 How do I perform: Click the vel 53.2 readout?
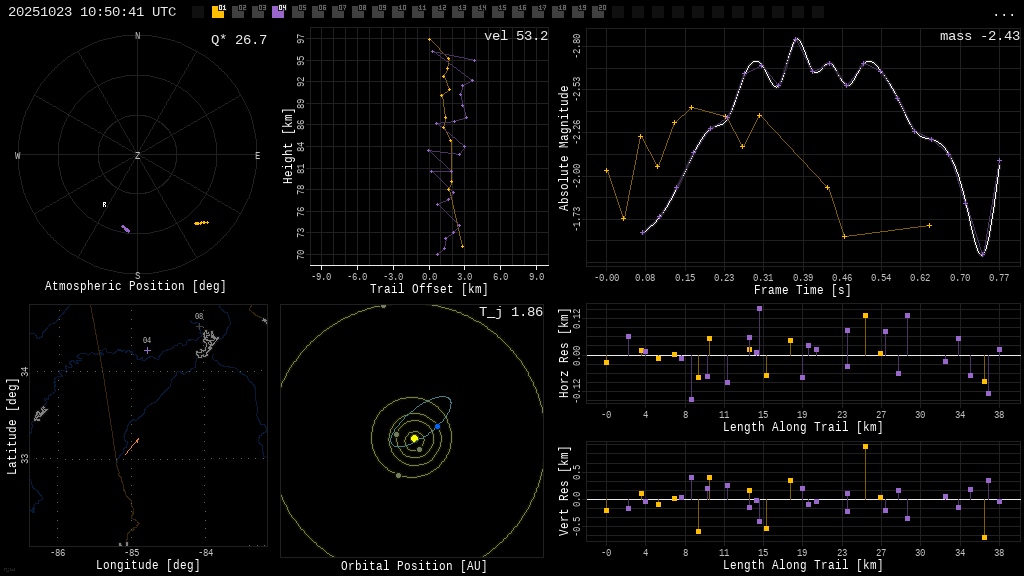pos(515,36)
